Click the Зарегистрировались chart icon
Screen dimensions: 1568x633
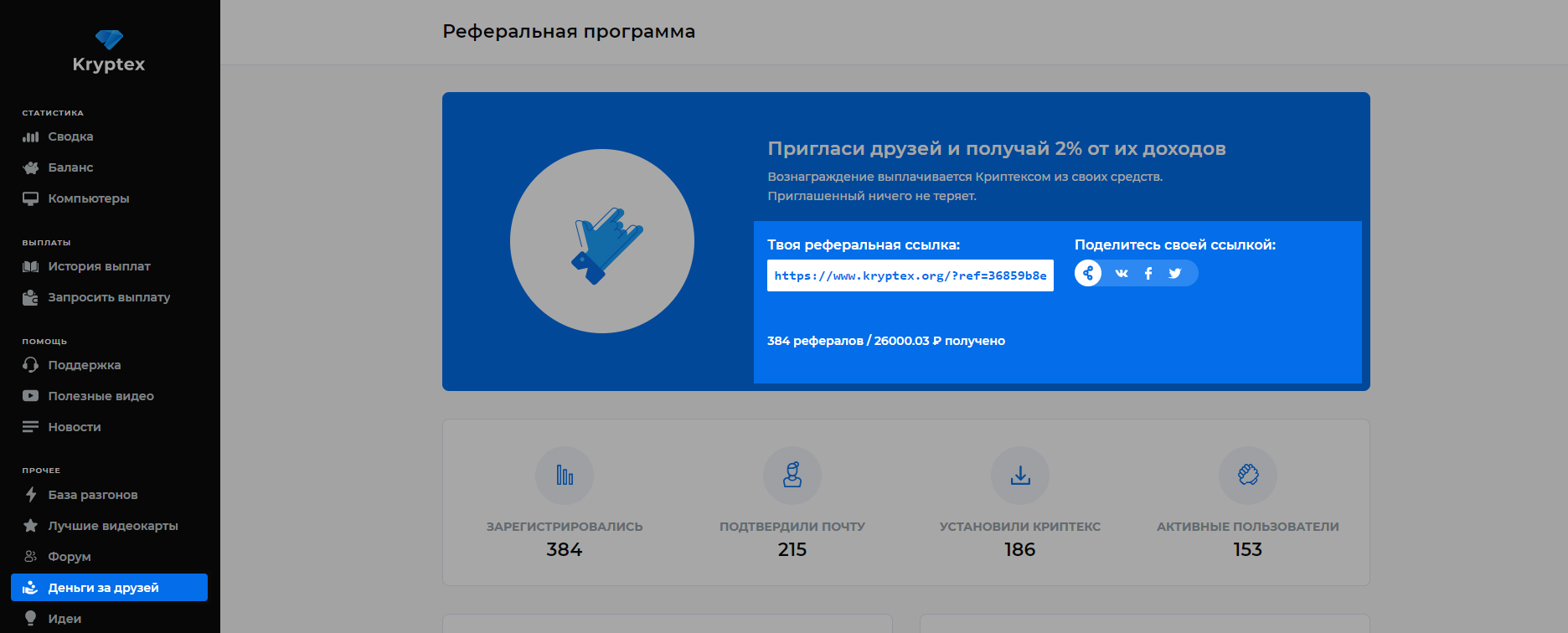click(565, 476)
